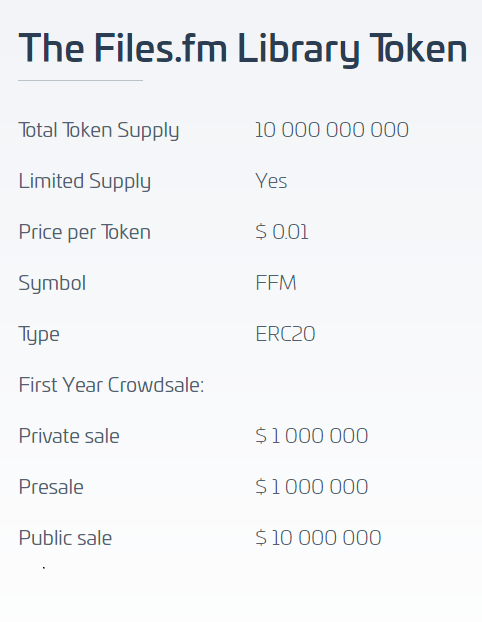482x622 pixels.
Task: Select the Price per Token label
Action: [84, 232]
